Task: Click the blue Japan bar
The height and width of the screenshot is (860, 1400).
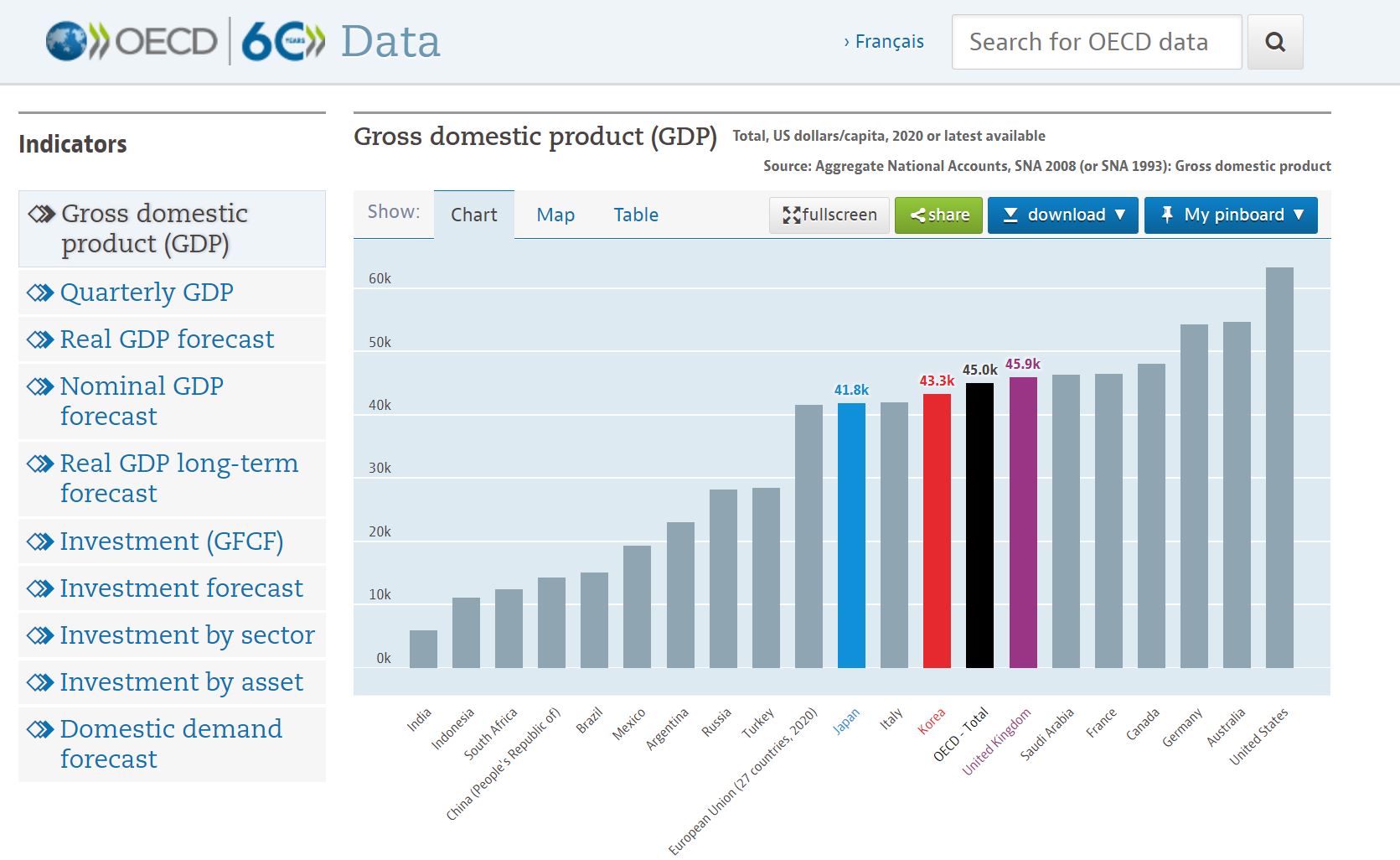Action: pos(851,535)
